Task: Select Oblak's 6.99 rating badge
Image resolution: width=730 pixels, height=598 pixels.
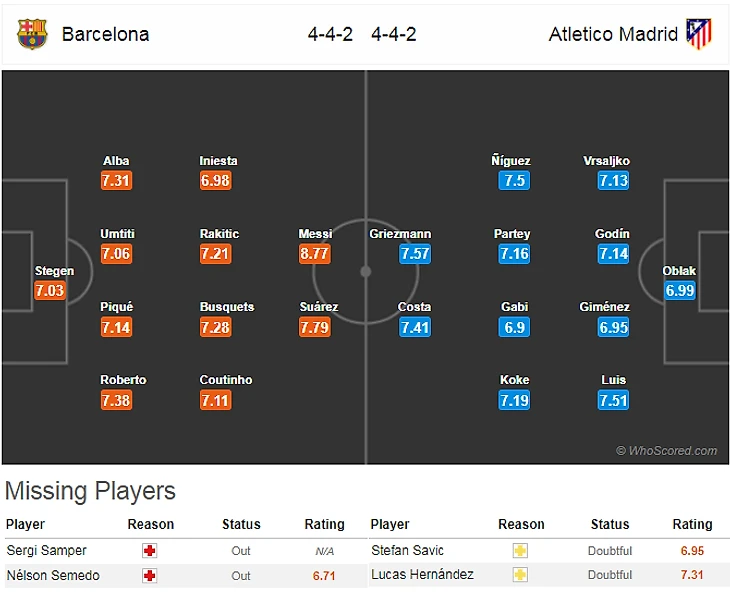Action: click(x=679, y=291)
